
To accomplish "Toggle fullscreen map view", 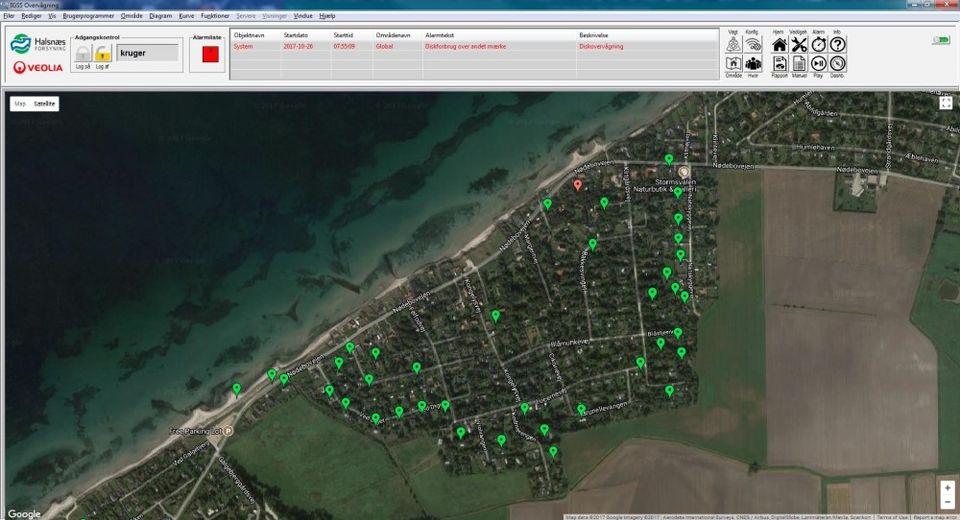I will pyautogui.click(x=945, y=102).
